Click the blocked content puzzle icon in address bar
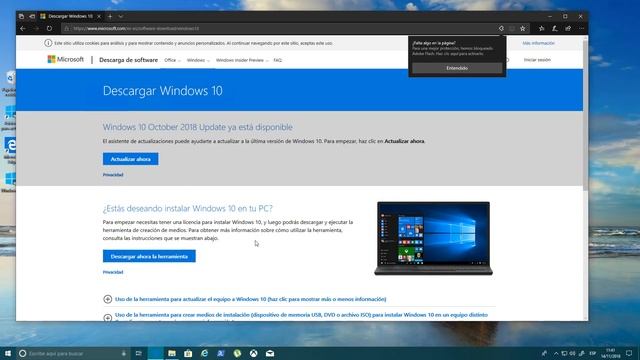Image resolution: width=640 pixels, height=360 pixels. (x=501, y=29)
